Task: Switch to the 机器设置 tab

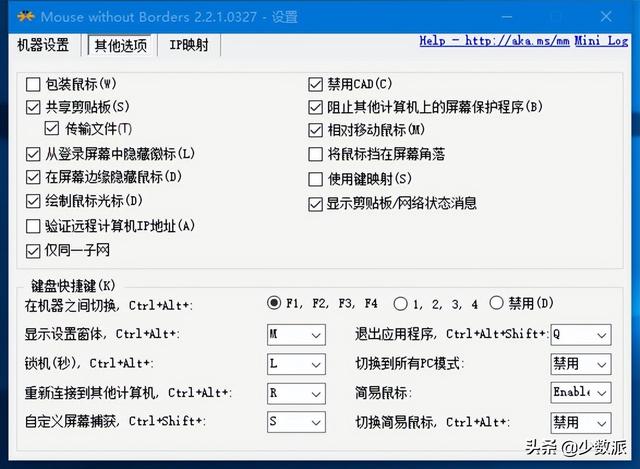Action: pos(43,45)
